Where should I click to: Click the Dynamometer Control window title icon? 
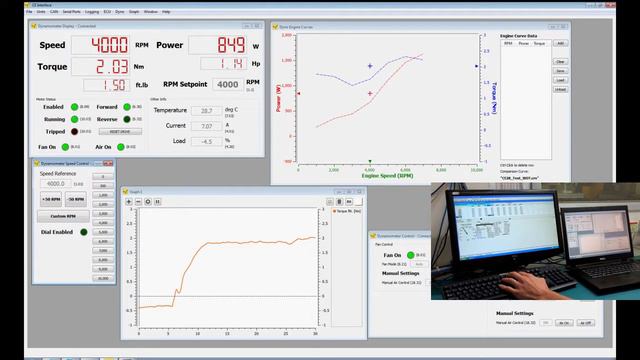[373, 236]
